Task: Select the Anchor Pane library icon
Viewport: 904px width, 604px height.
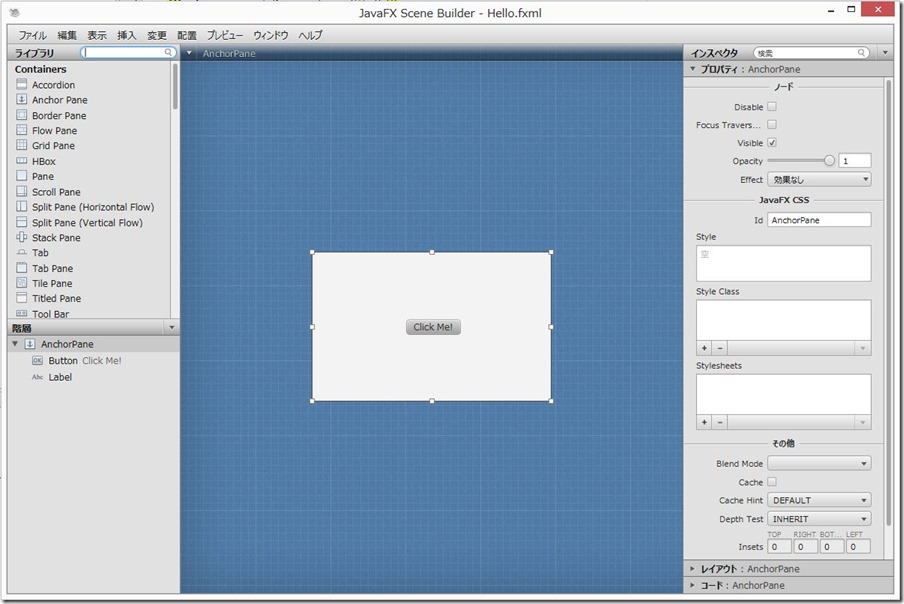Action: [x=22, y=99]
